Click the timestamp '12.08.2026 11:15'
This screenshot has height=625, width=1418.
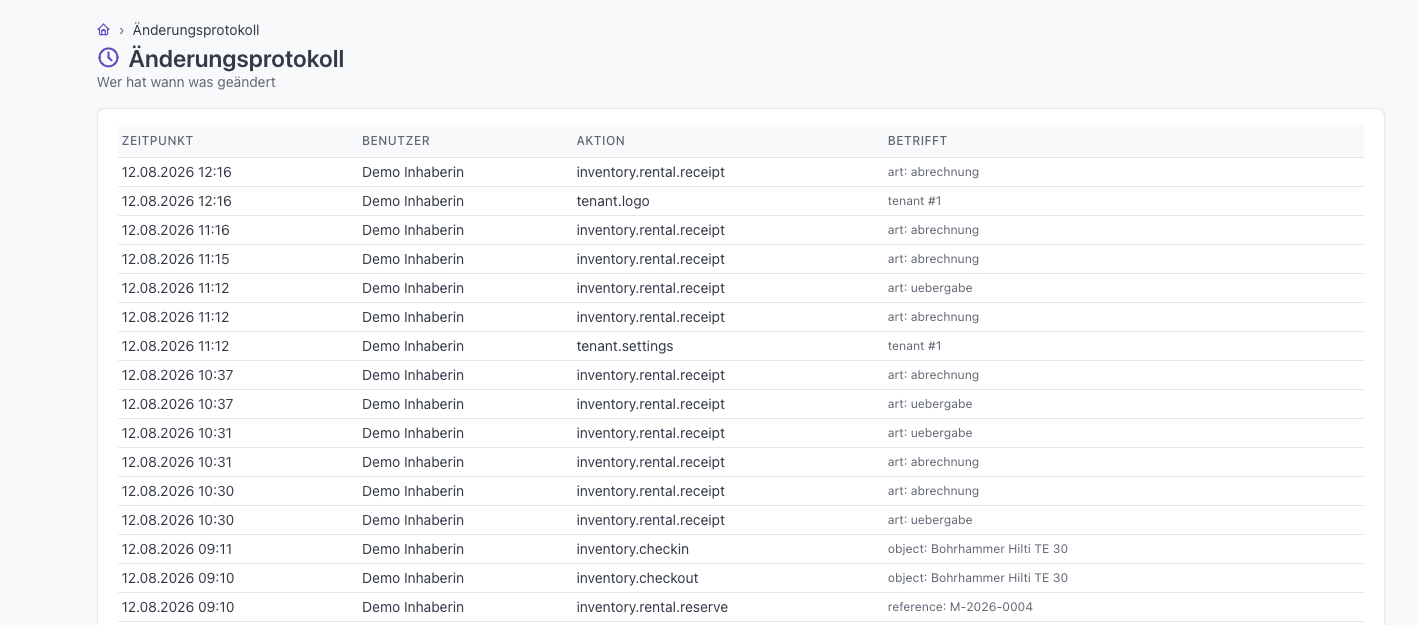(176, 259)
